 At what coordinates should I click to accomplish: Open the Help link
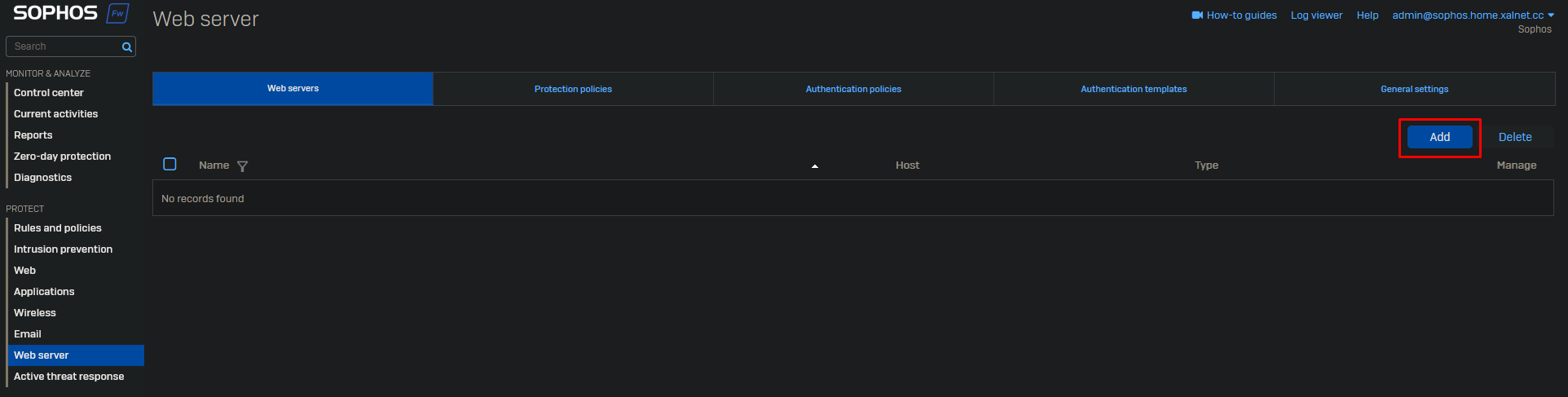coord(1368,15)
